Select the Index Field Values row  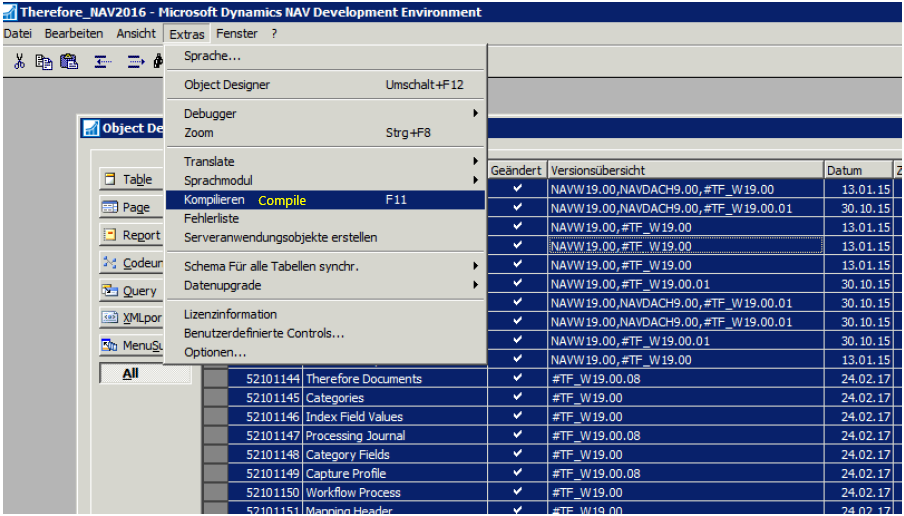tap(354, 417)
